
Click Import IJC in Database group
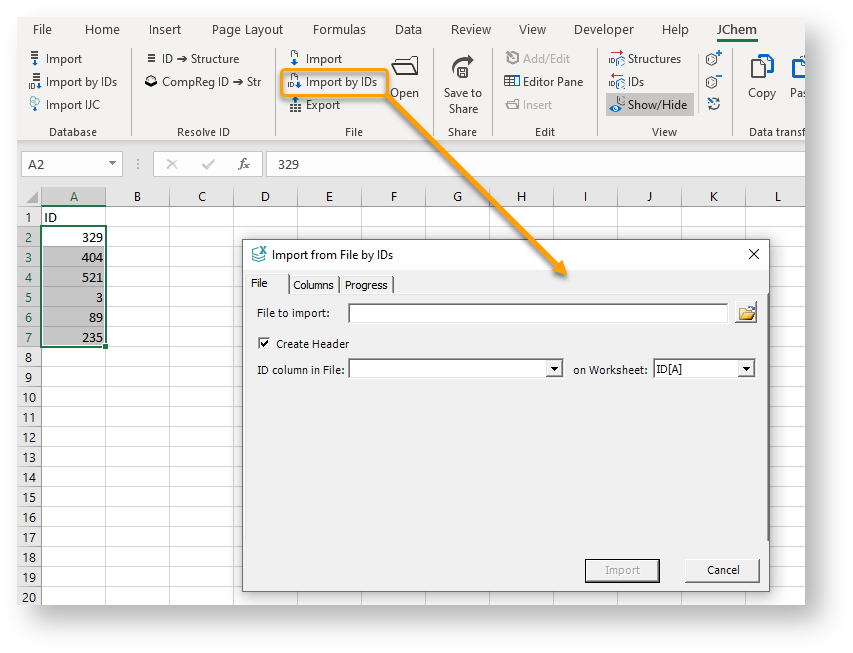click(63, 105)
